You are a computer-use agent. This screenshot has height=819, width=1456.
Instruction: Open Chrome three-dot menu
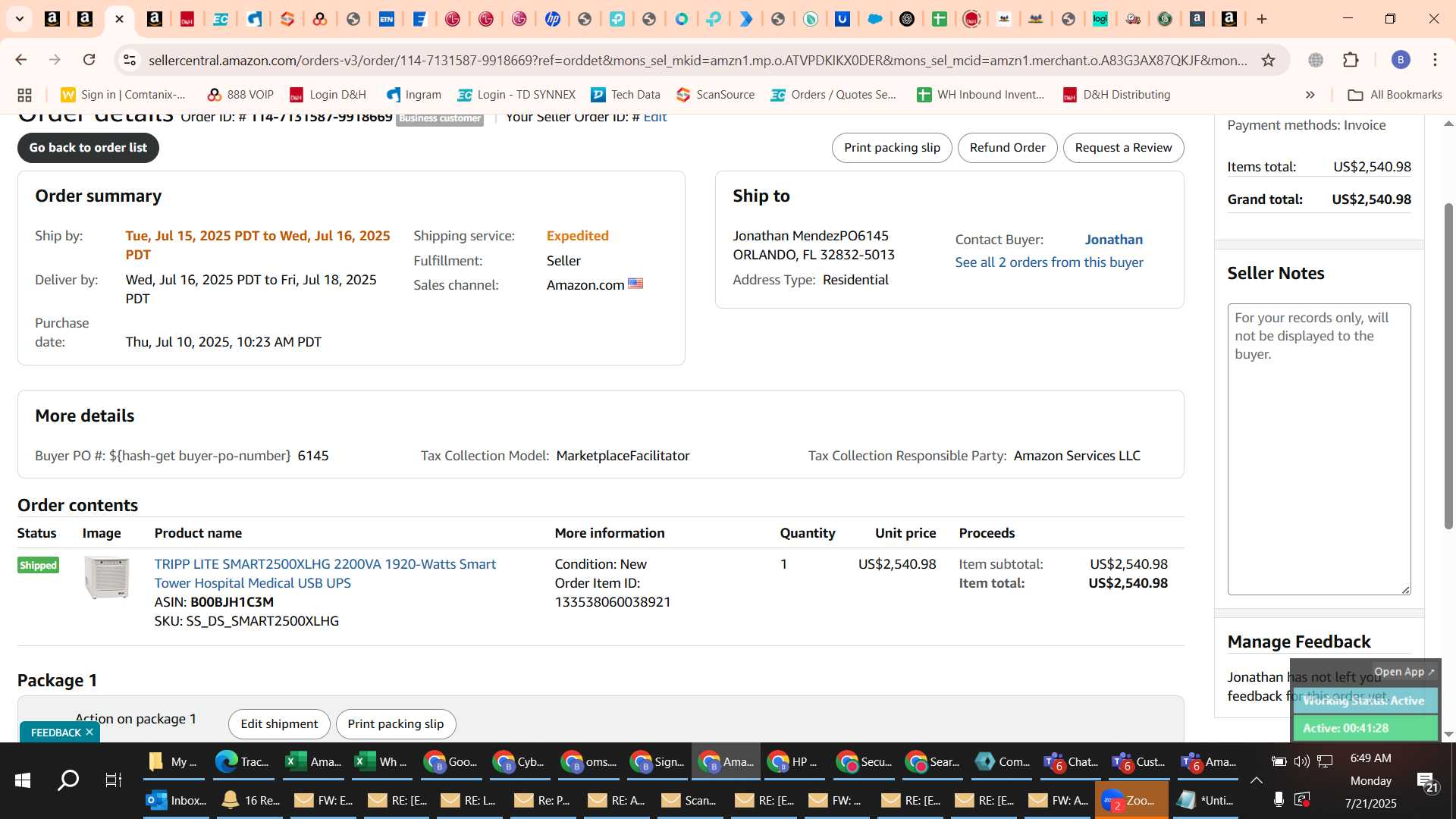(1435, 60)
